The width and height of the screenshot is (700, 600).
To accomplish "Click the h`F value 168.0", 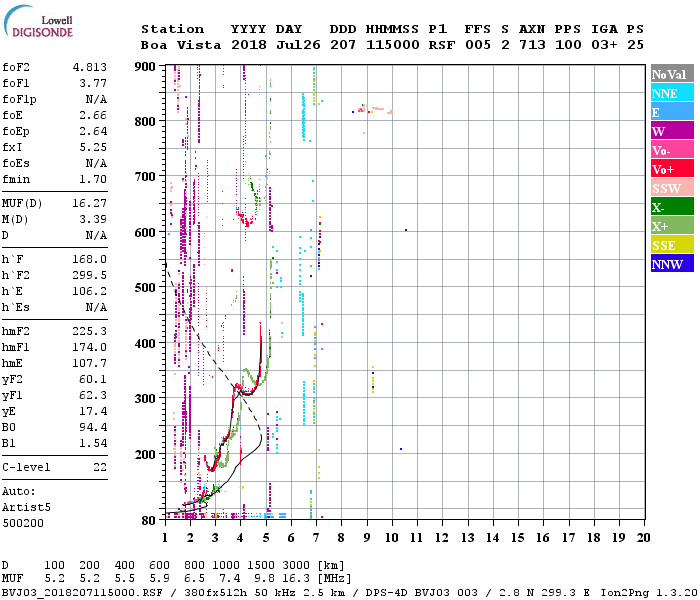I will [90, 259].
